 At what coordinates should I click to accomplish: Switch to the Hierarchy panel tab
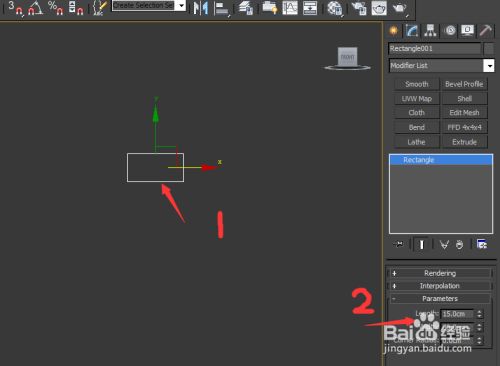(x=430, y=31)
